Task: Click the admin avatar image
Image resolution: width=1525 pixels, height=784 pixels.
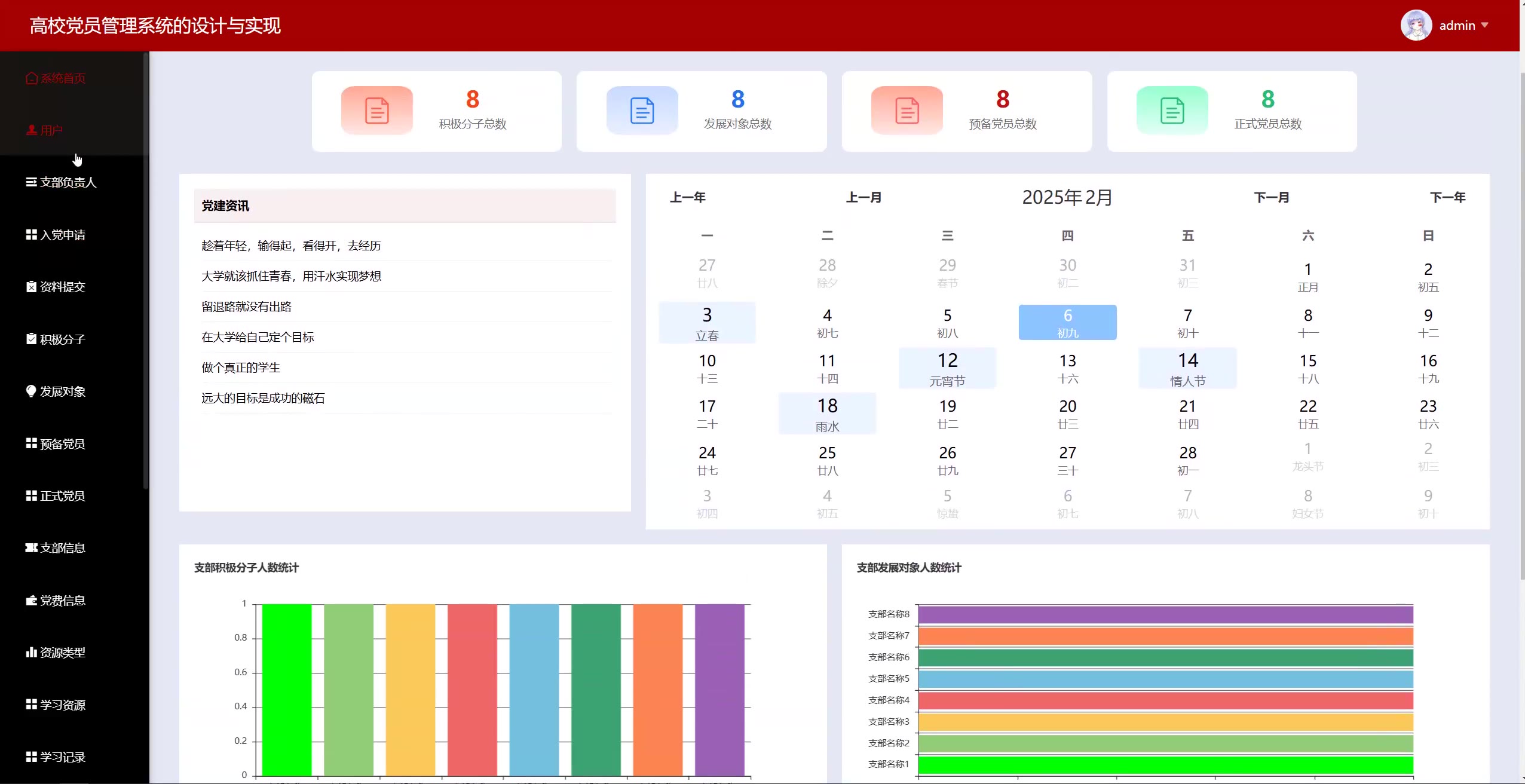Action: [x=1416, y=26]
